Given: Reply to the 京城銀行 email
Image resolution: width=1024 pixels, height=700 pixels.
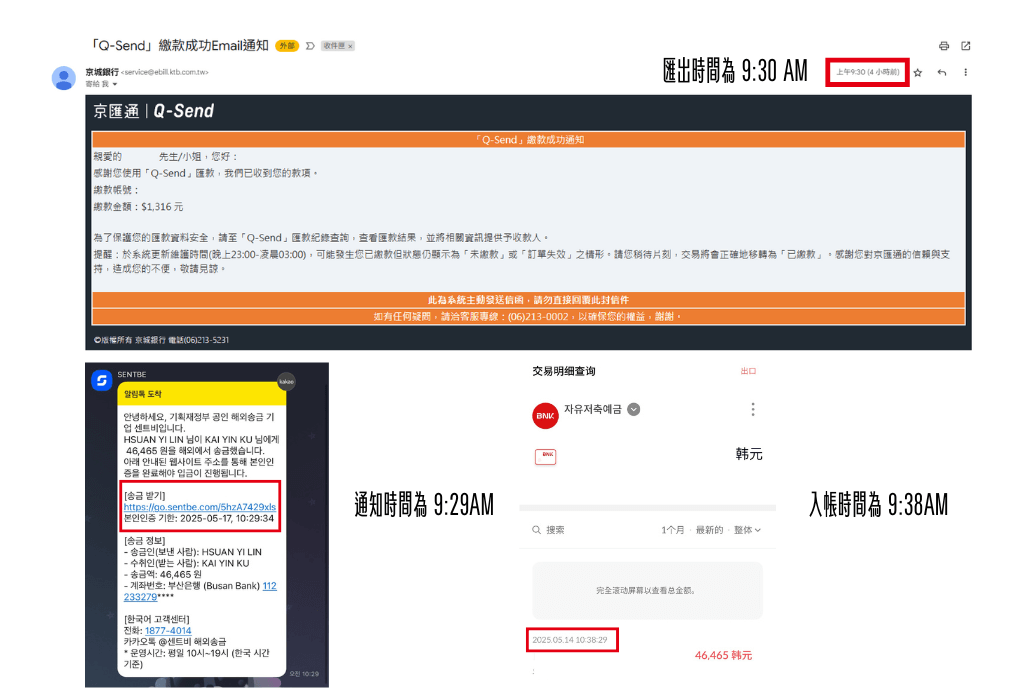Looking at the screenshot, I should coord(942,72).
